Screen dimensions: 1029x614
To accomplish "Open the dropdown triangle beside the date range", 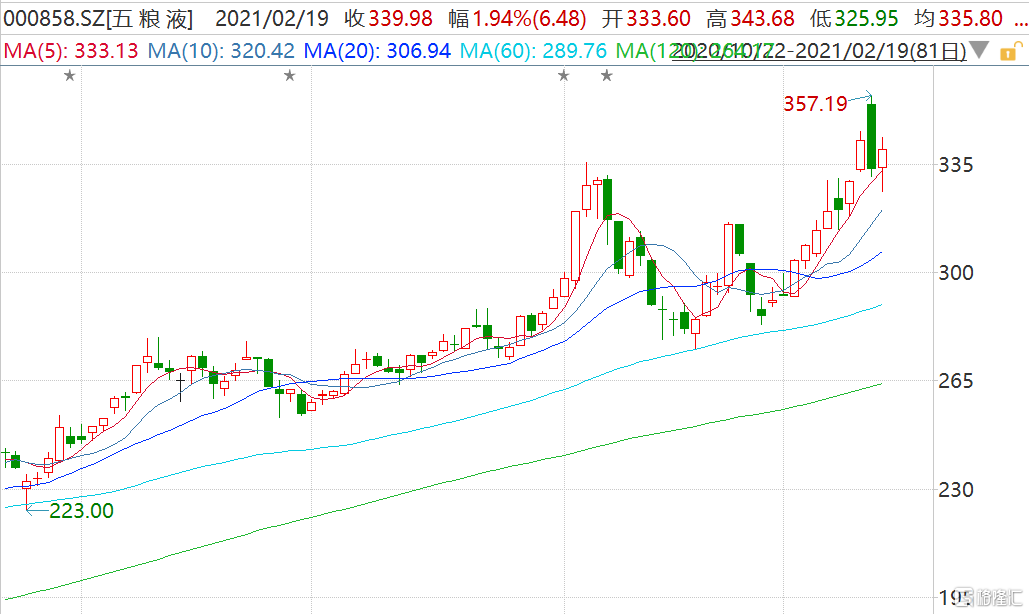I will pos(979,49).
